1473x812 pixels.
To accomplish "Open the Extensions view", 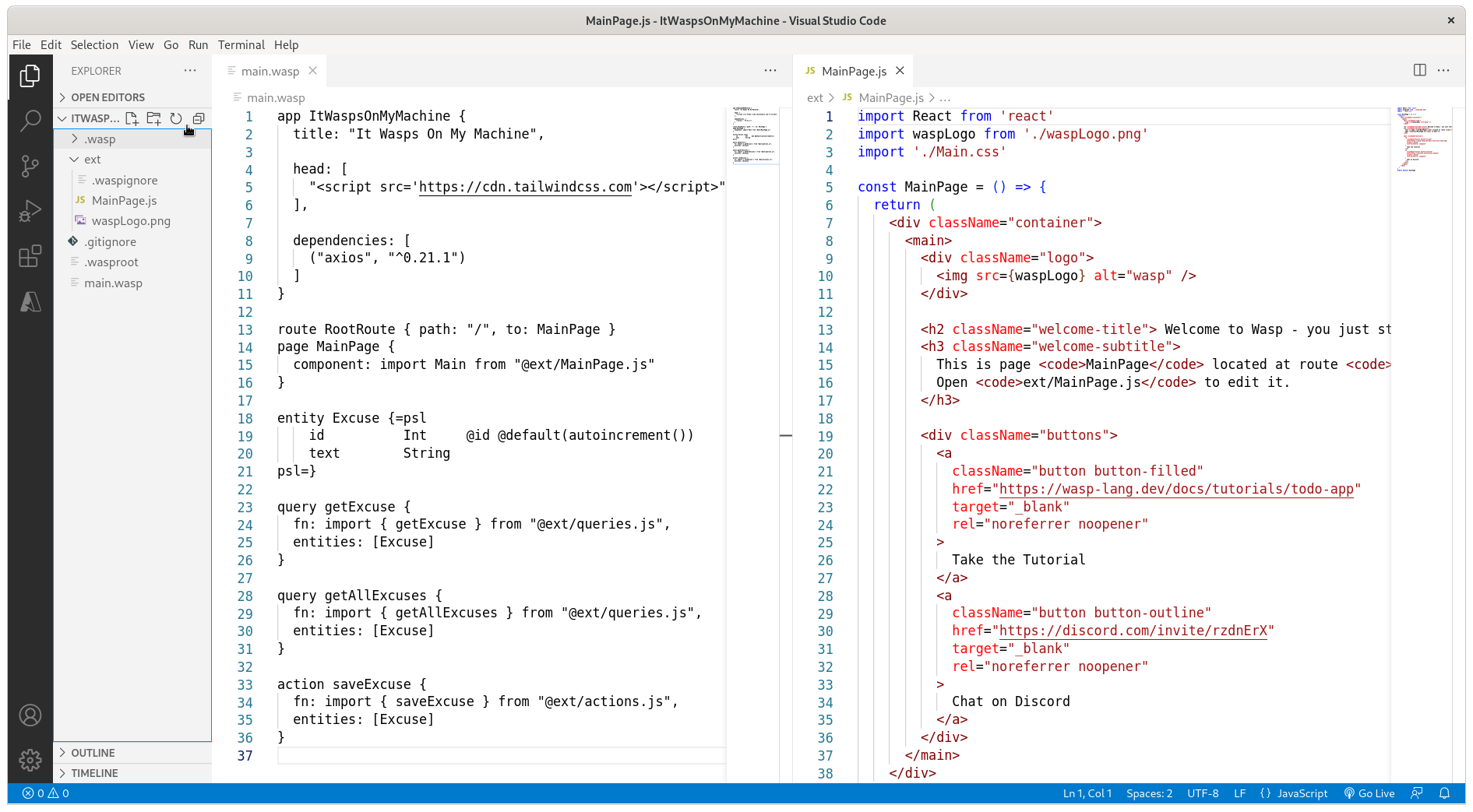I will click(30, 256).
